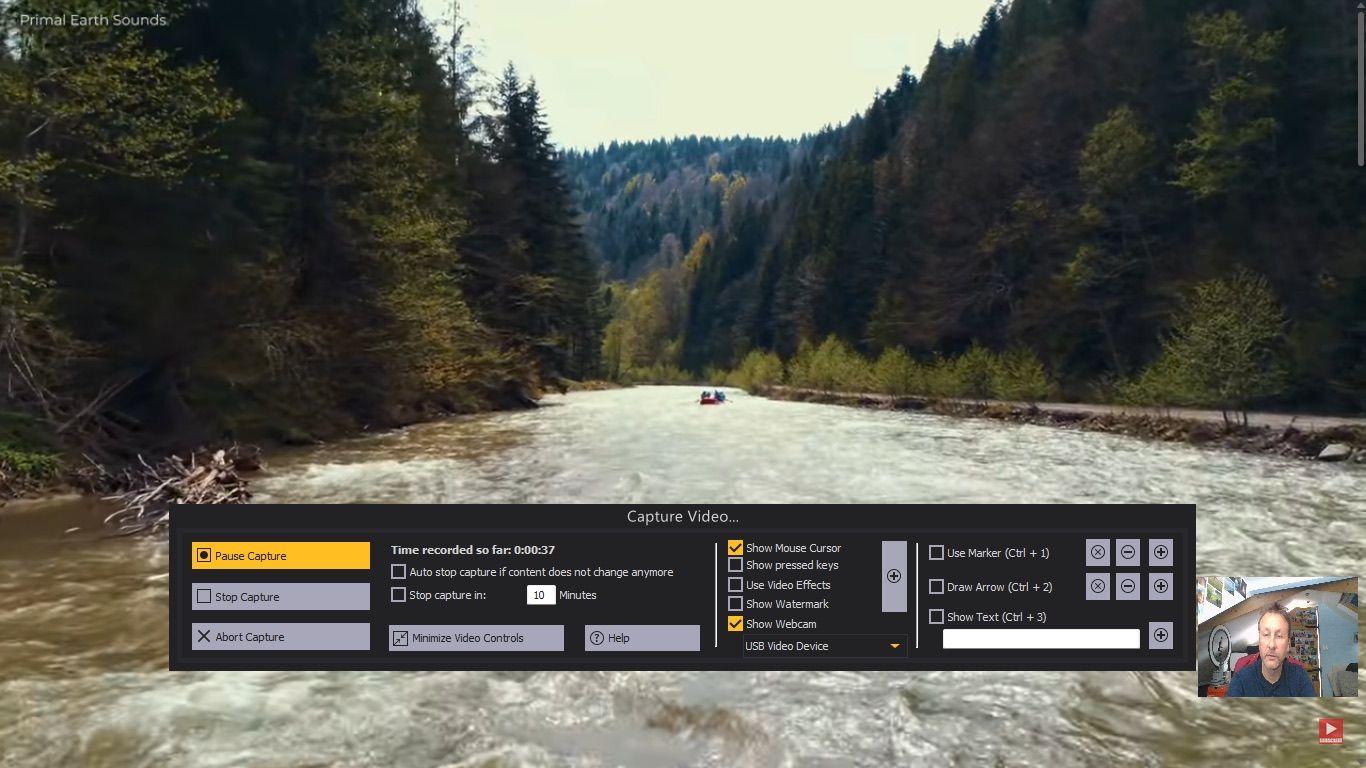1366x768 pixels.
Task: Click the Pause Capture button
Action: (x=280, y=554)
